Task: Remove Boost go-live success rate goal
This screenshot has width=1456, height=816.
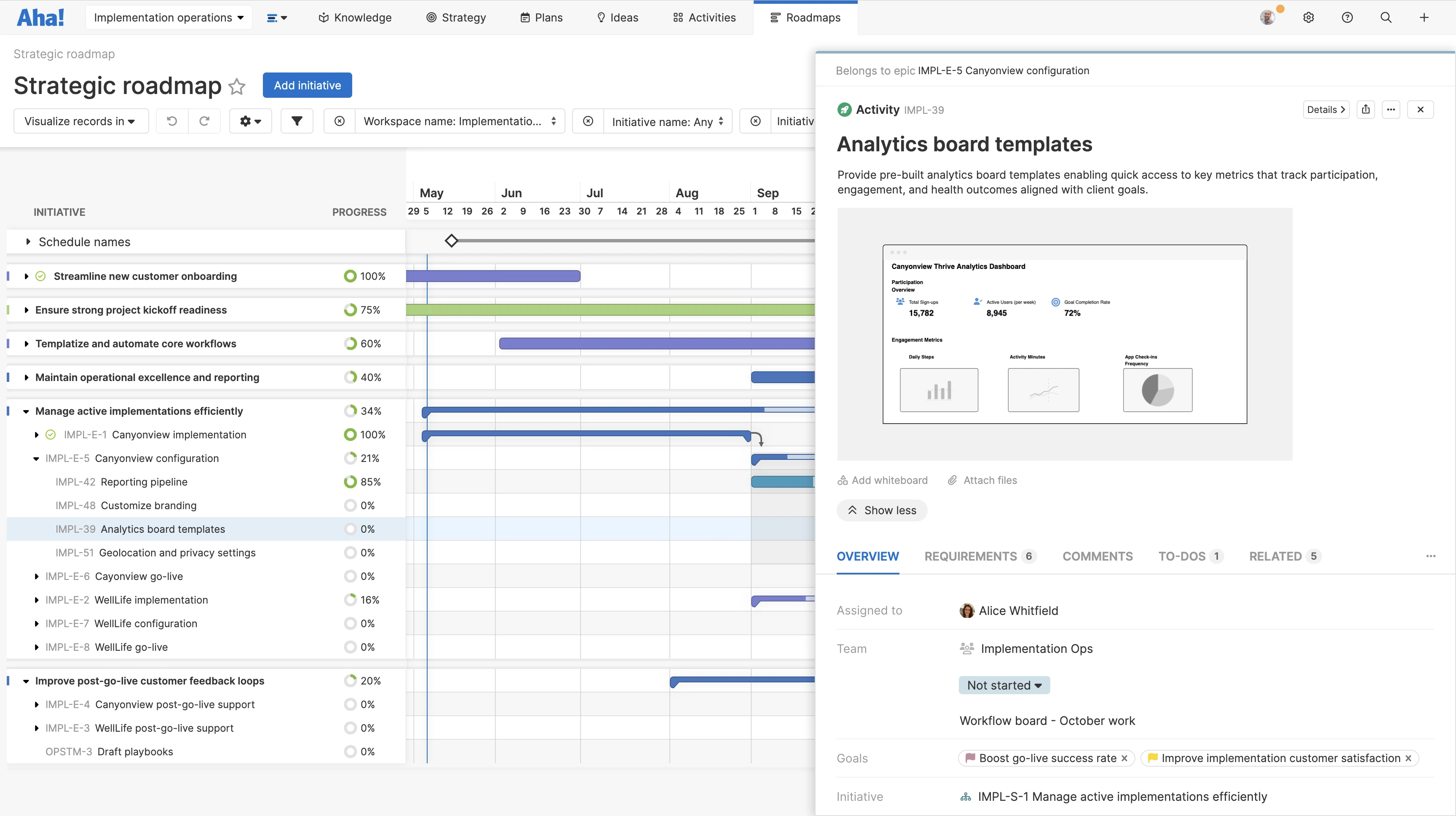Action: [x=1125, y=758]
